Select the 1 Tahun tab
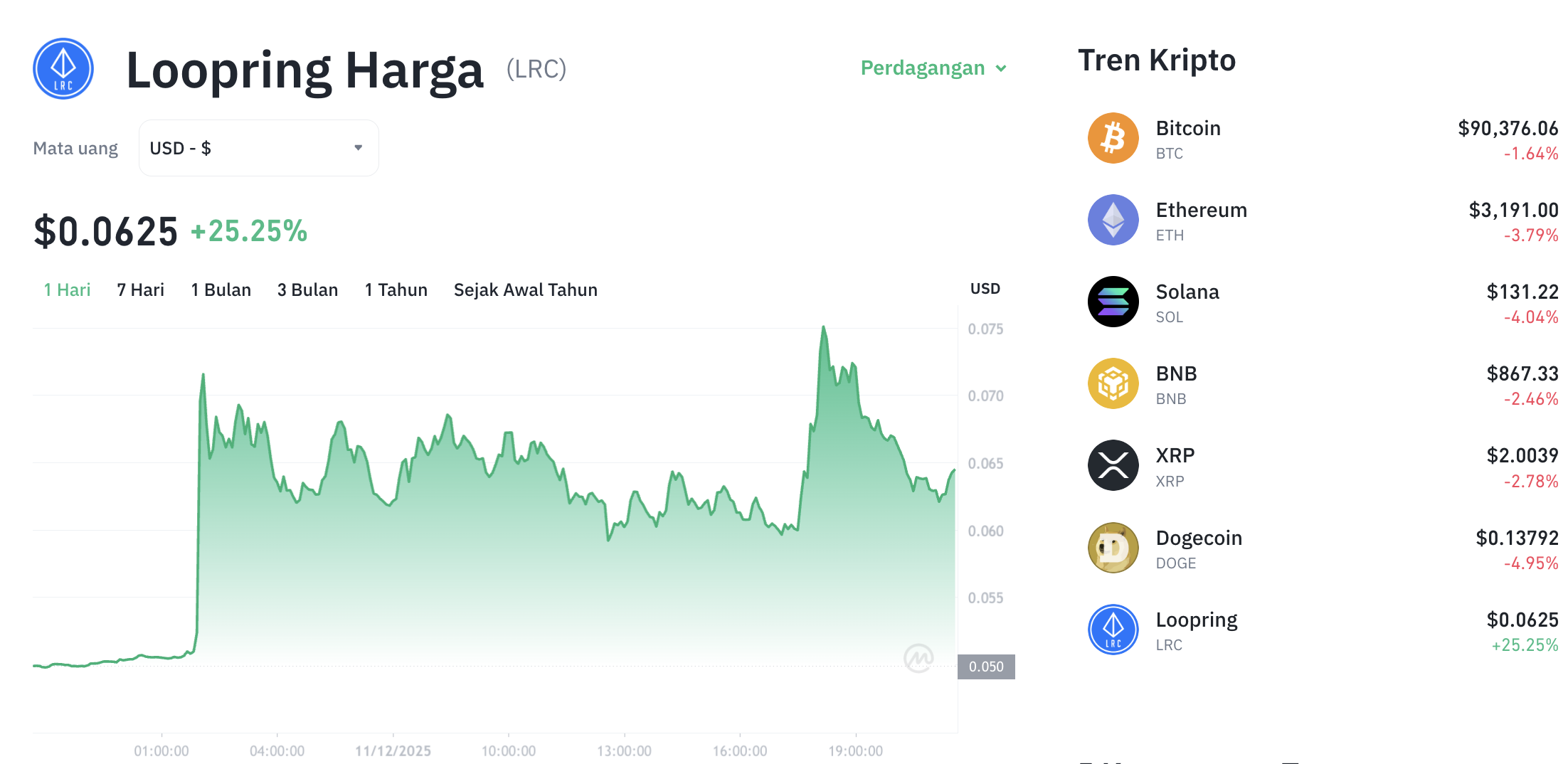The width and height of the screenshot is (1568, 764). 396,290
